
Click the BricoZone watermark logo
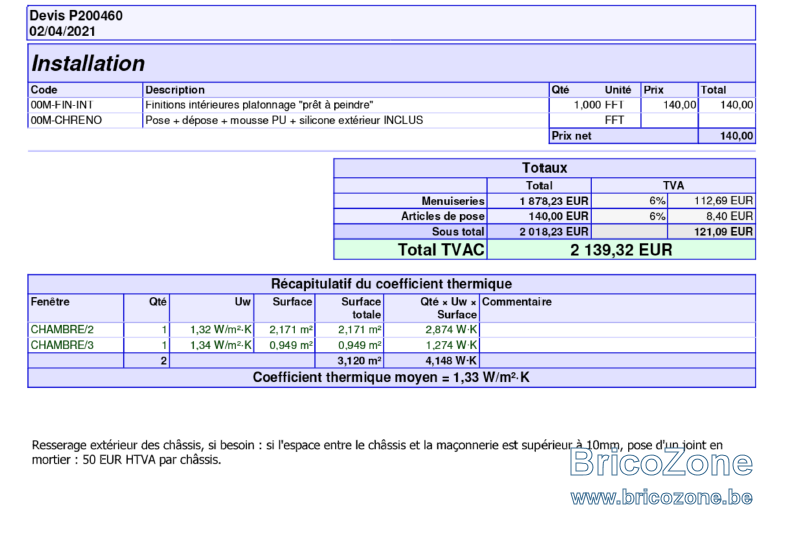coord(661,462)
